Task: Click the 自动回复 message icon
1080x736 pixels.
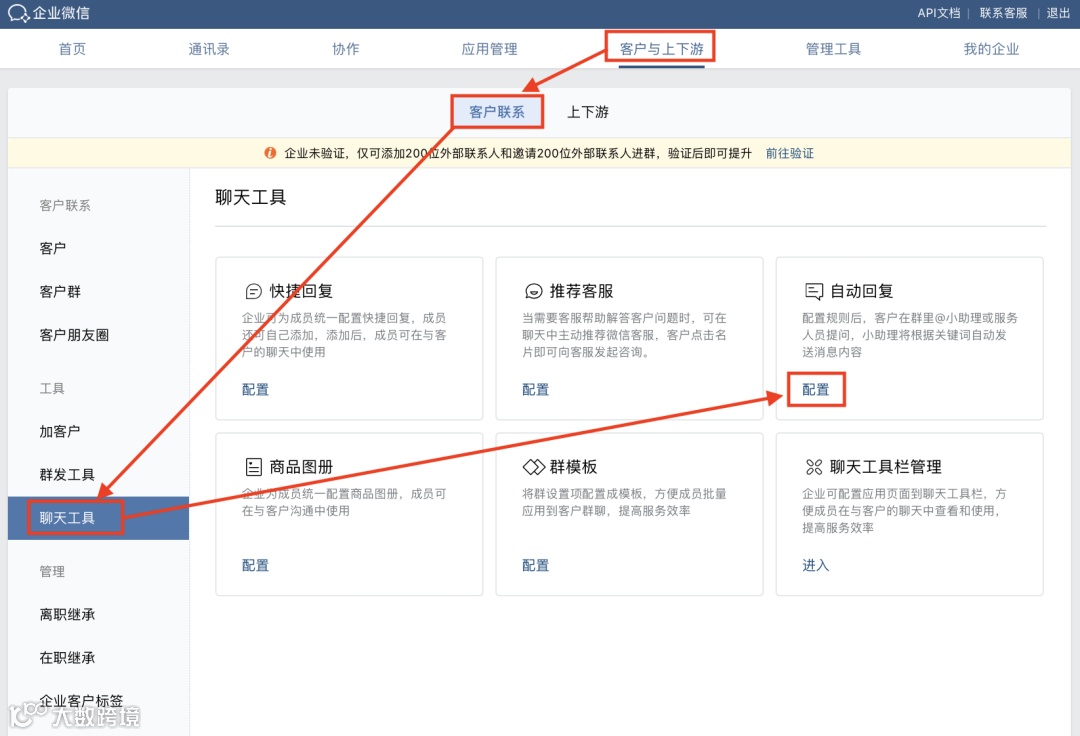Action: [813, 292]
